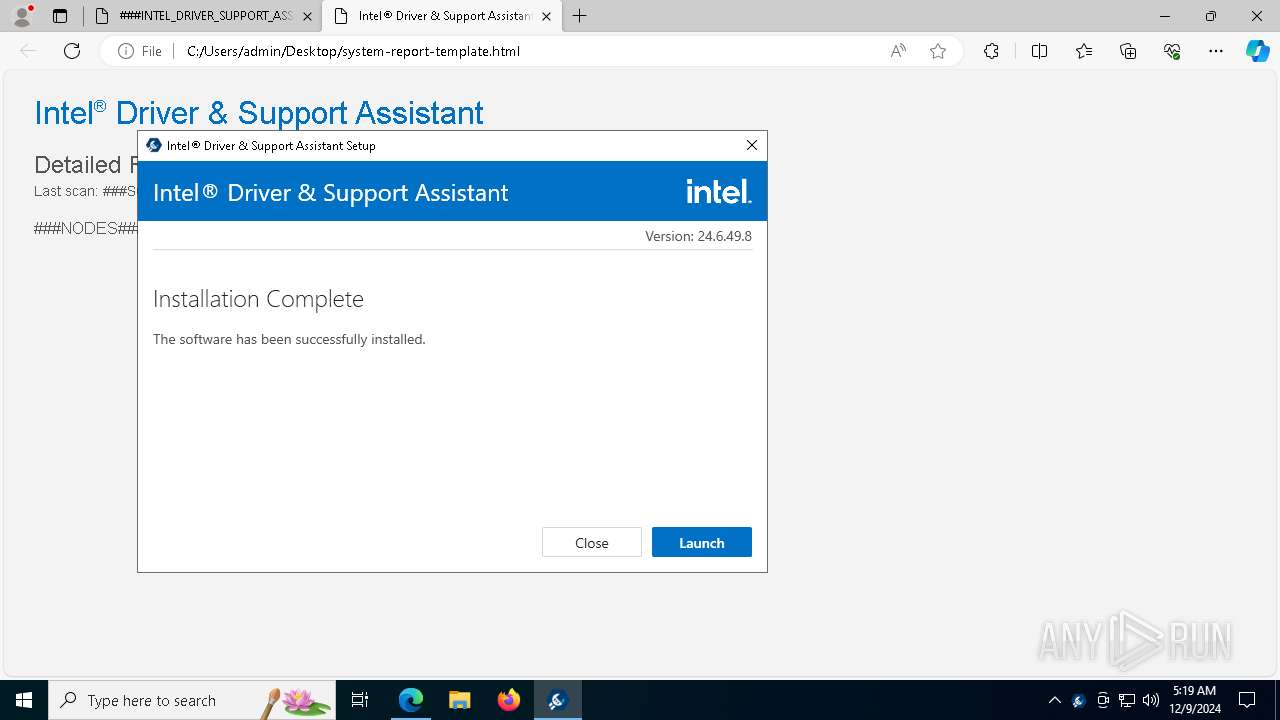Activate Read aloud icon in address bar
The height and width of the screenshot is (720, 1280).
(x=898, y=51)
